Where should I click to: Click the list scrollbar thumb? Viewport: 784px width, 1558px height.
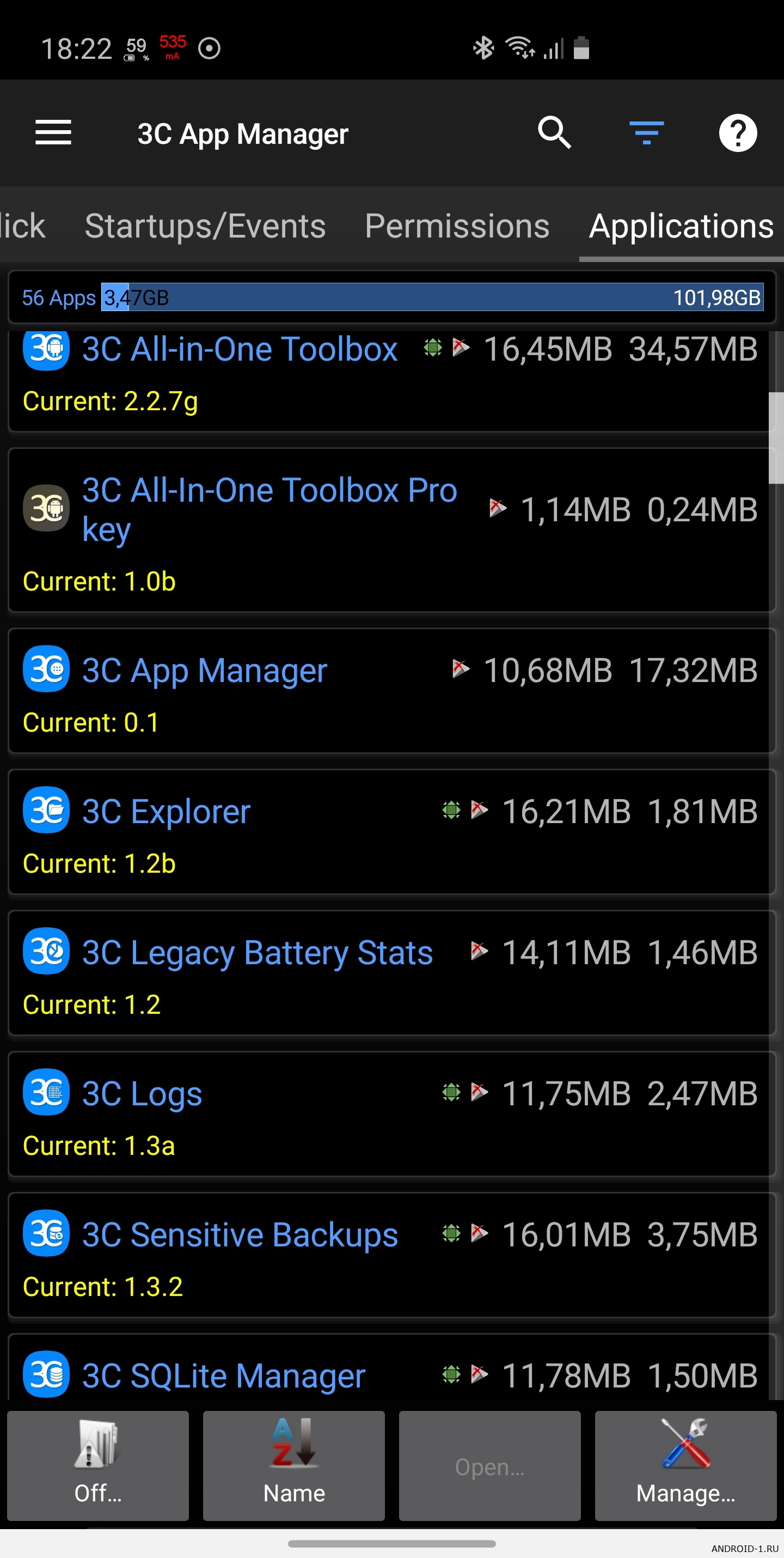coord(775,438)
